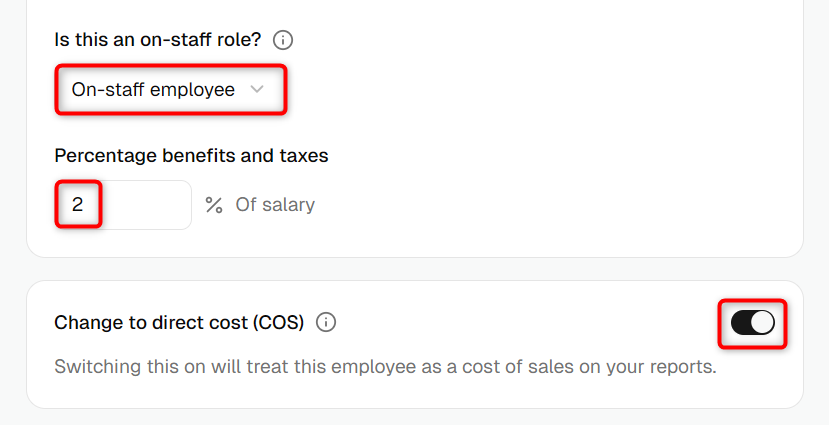This screenshot has width=829, height=425.
Task: Select the On-staff employee text in combo box
Action: (x=153, y=89)
